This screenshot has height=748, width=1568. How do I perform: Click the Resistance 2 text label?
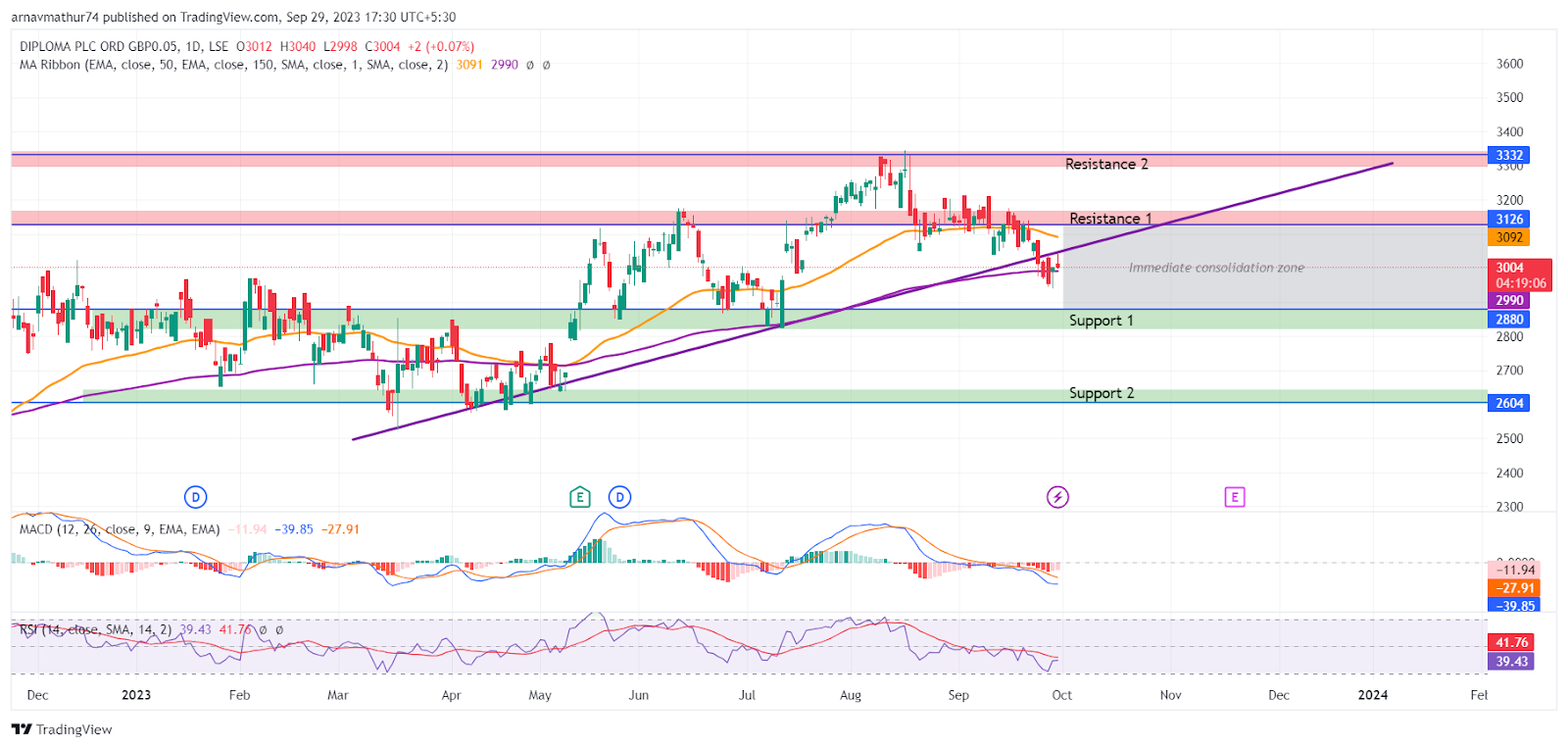click(1106, 164)
